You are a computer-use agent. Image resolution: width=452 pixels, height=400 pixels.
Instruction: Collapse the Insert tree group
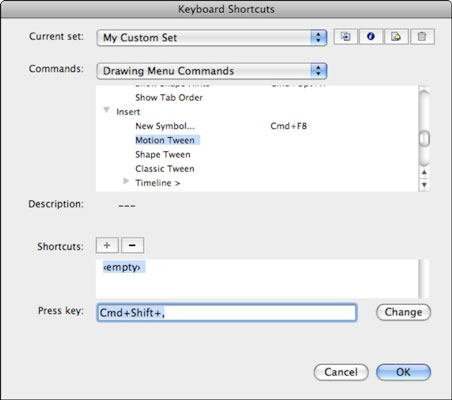pos(106,110)
